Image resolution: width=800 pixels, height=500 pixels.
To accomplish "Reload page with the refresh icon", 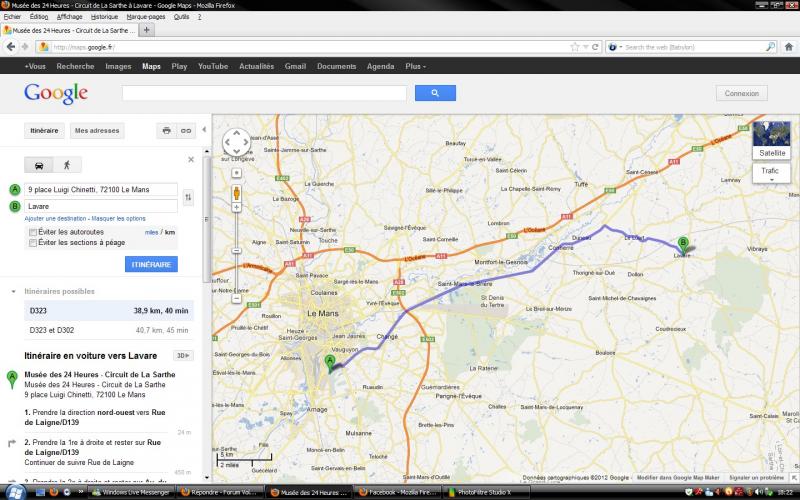I will pos(595,47).
